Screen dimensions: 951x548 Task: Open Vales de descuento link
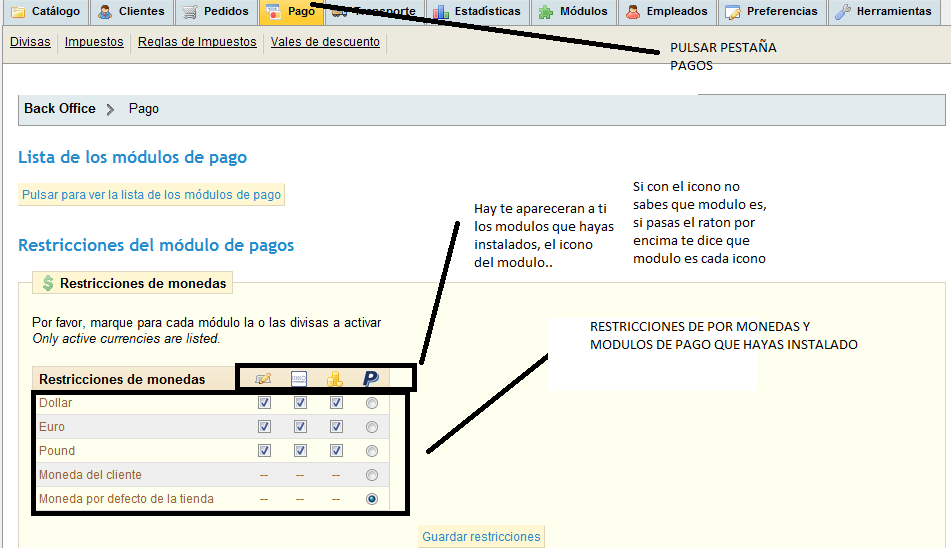(x=325, y=42)
